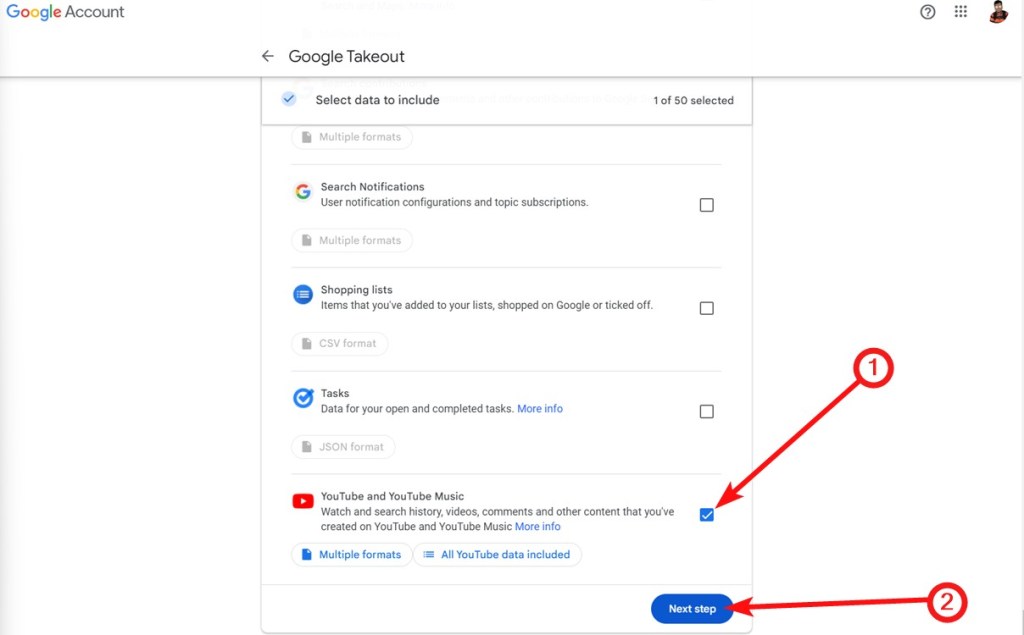Click the Select data to include checkmark
This screenshot has height=635, width=1024.
point(289,99)
